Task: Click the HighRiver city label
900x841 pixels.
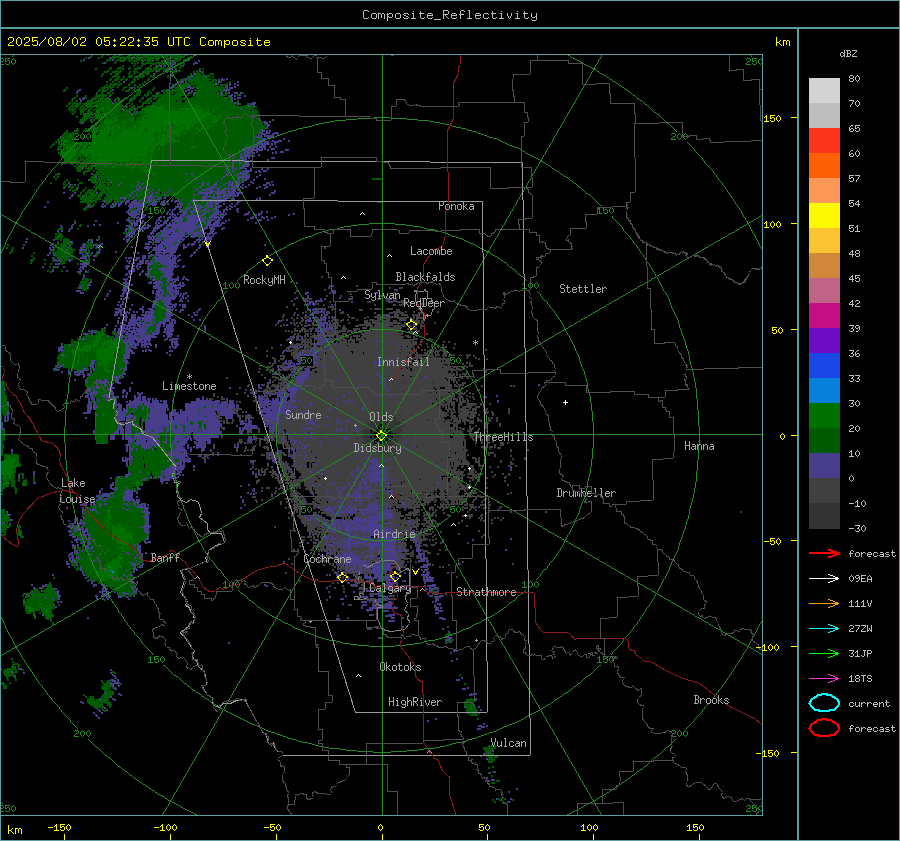Action: pos(415,702)
